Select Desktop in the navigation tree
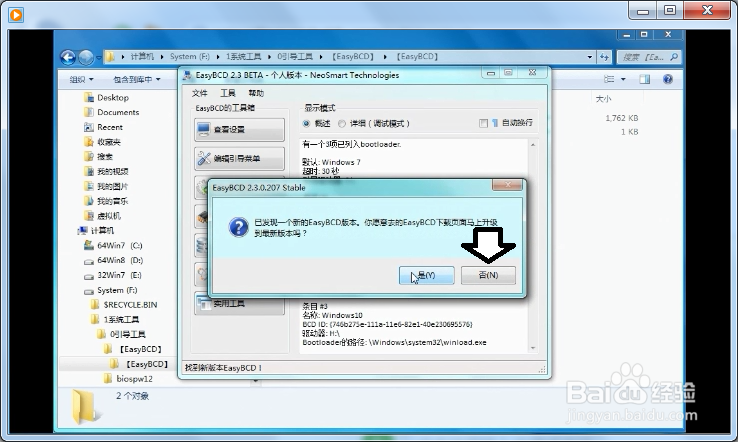 coord(112,97)
